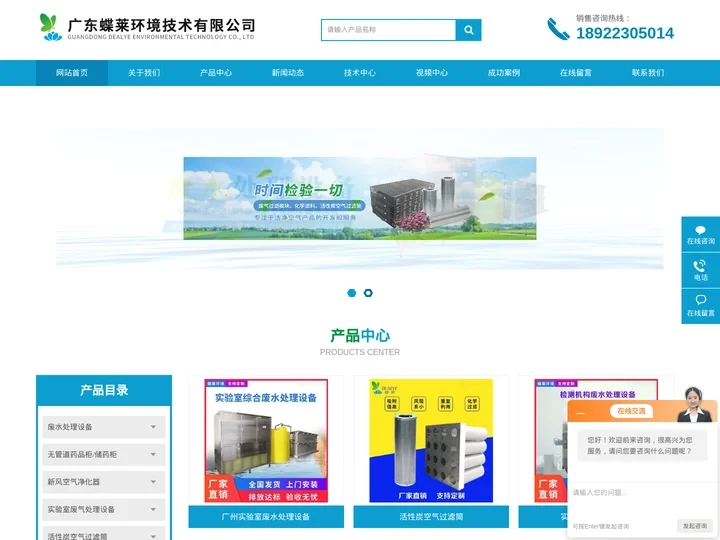Open 联系我们 menu item
This screenshot has width=720, height=540.
pyautogui.click(x=648, y=73)
